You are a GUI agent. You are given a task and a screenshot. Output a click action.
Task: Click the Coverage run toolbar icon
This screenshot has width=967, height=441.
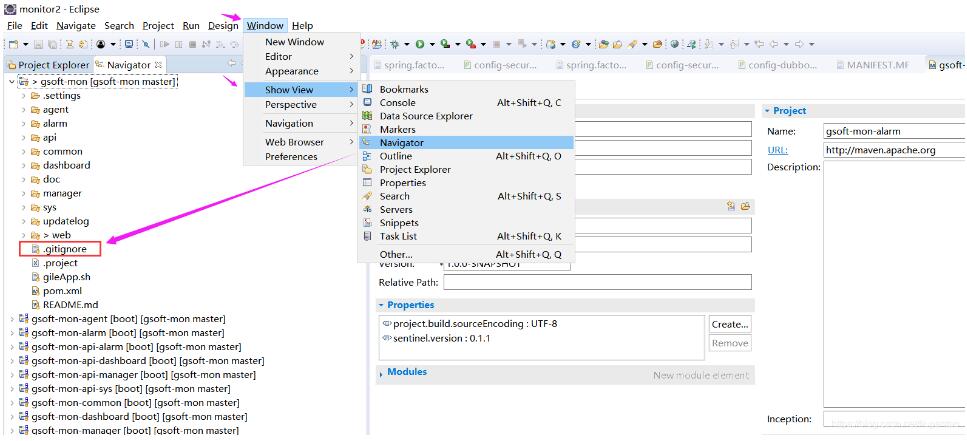pyautogui.click(x=445, y=44)
